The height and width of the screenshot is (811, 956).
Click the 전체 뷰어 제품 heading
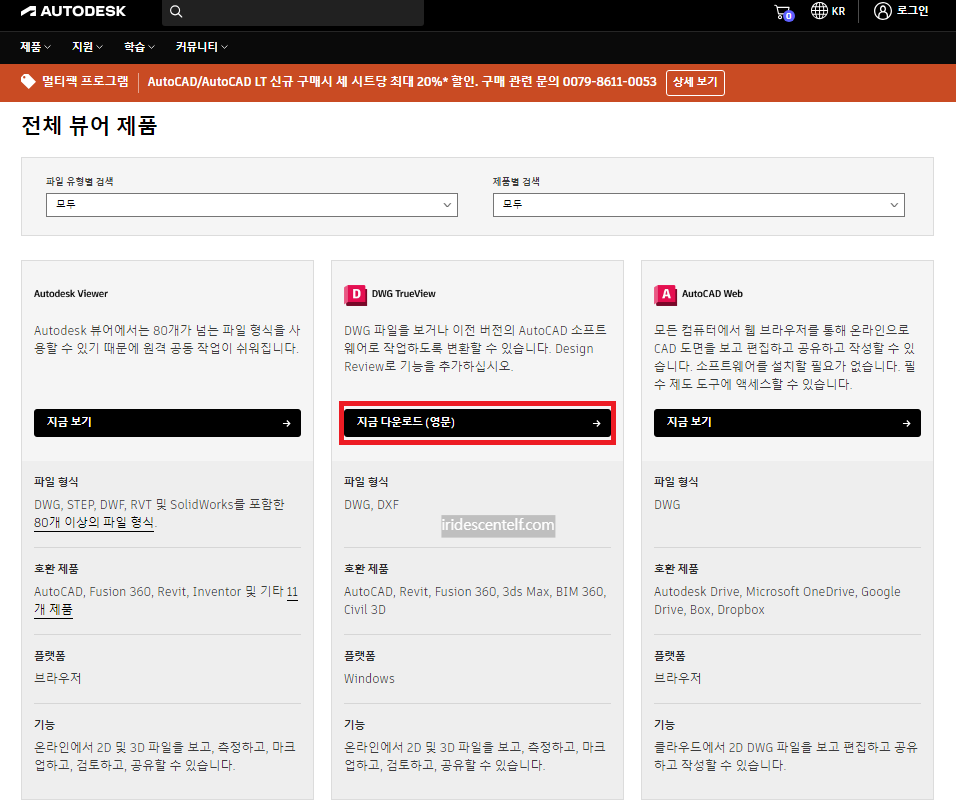tap(90, 126)
